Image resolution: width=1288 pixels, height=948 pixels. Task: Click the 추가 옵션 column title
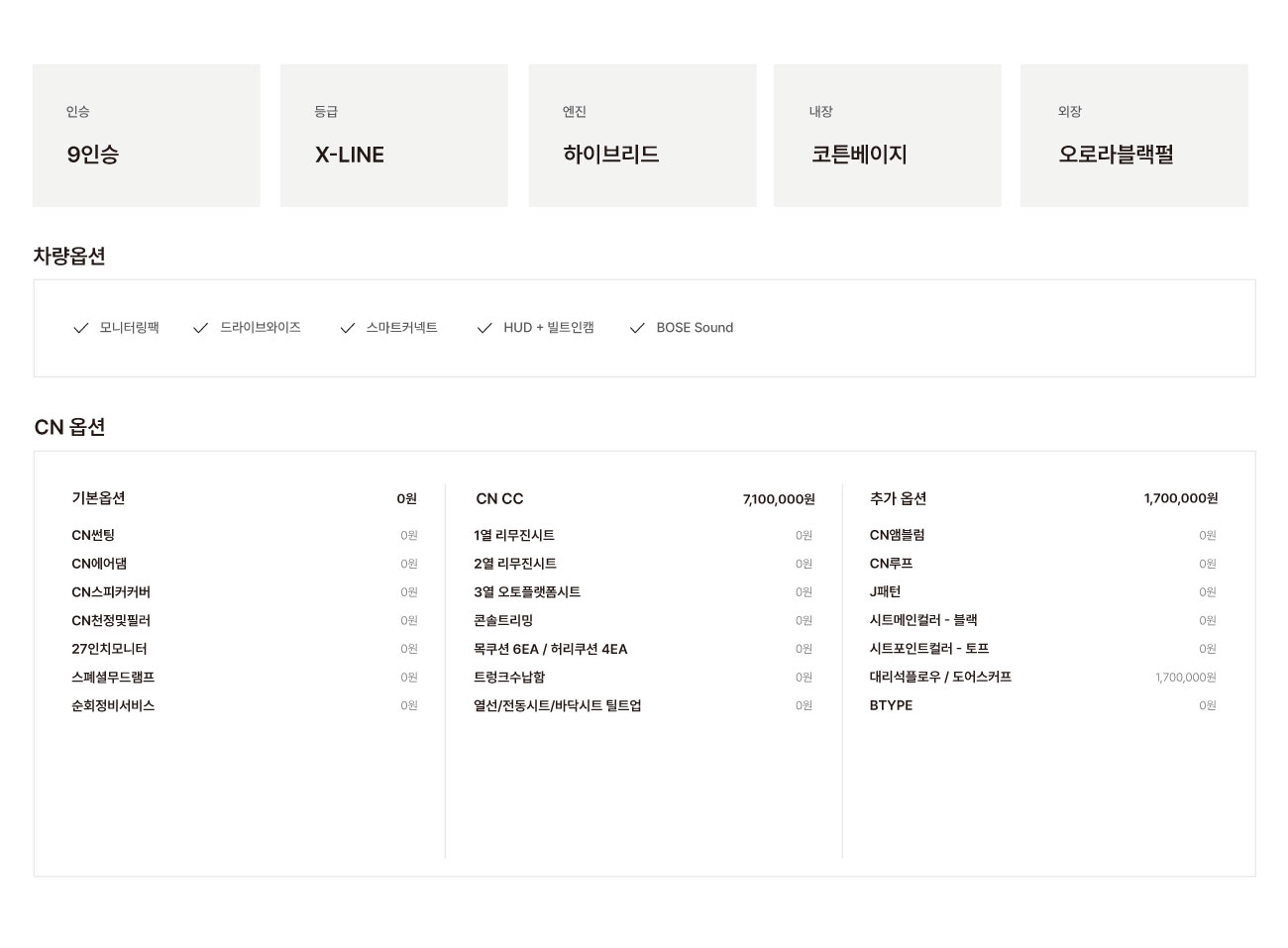[898, 498]
